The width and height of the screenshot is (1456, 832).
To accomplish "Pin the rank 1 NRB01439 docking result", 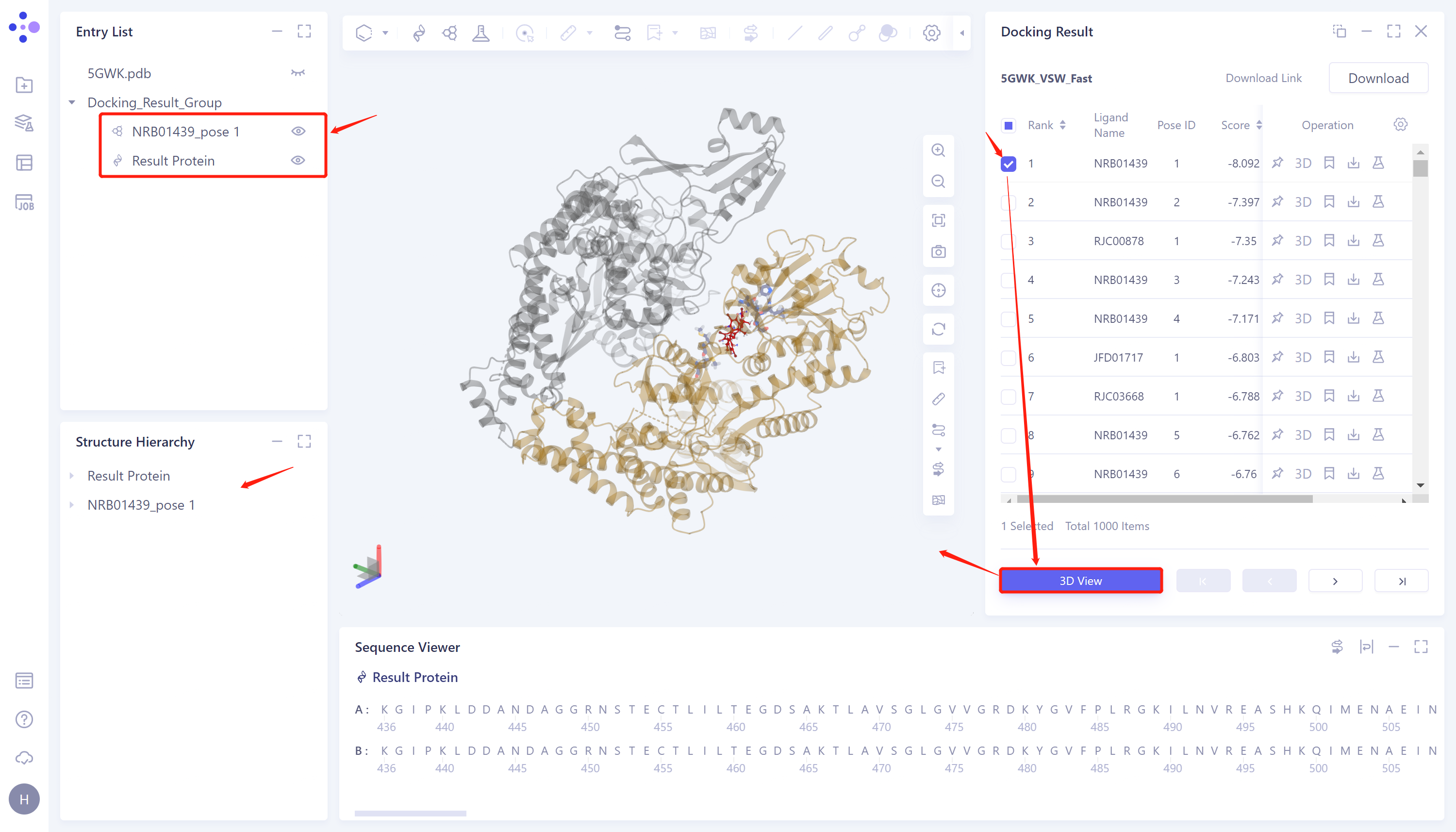I will [x=1277, y=163].
